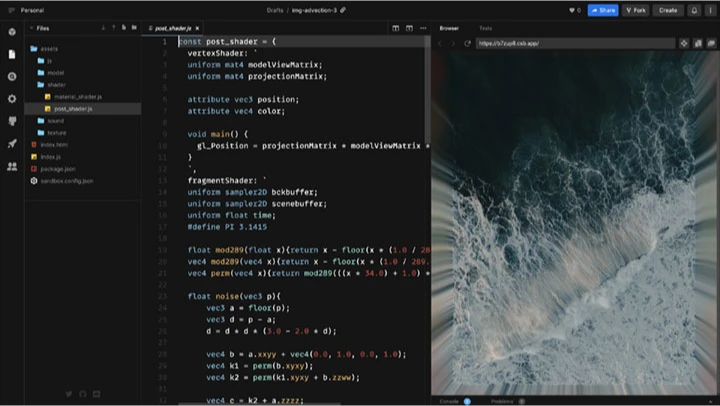Open the Search sidebar icon
This screenshot has width=720, height=406.
click(12, 76)
